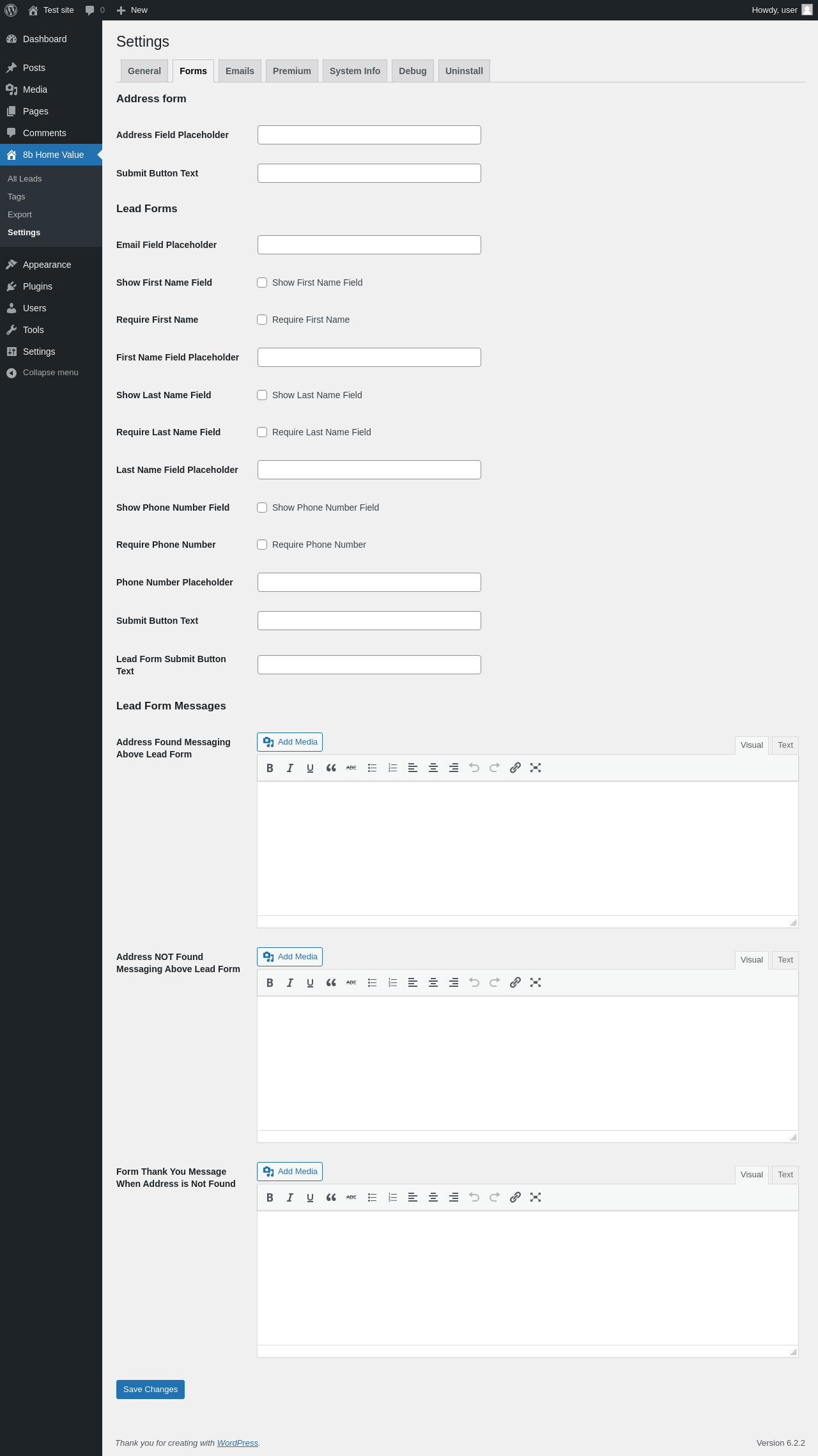
Task: Open Uninstall settings tab
Action: pyautogui.click(x=464, y=71)
